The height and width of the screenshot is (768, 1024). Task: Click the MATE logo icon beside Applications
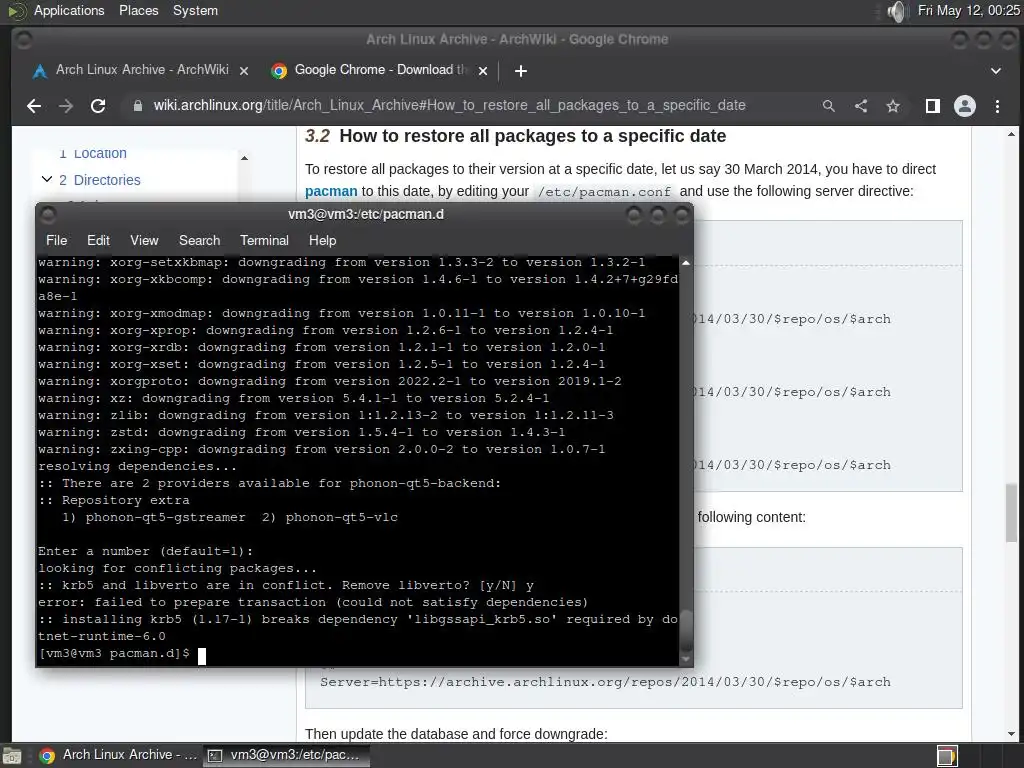click(16, 11)
